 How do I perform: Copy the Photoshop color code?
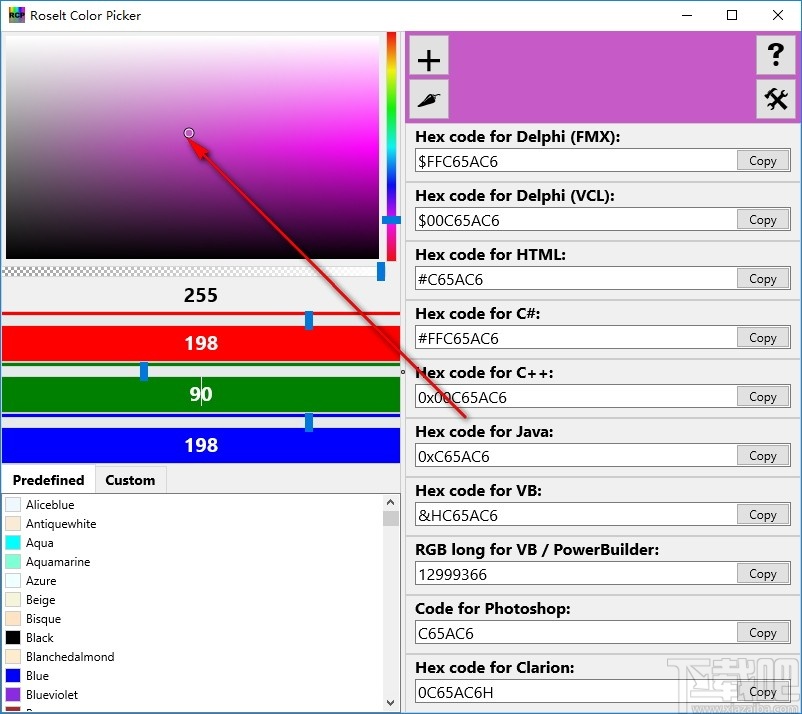coord(763,632)
